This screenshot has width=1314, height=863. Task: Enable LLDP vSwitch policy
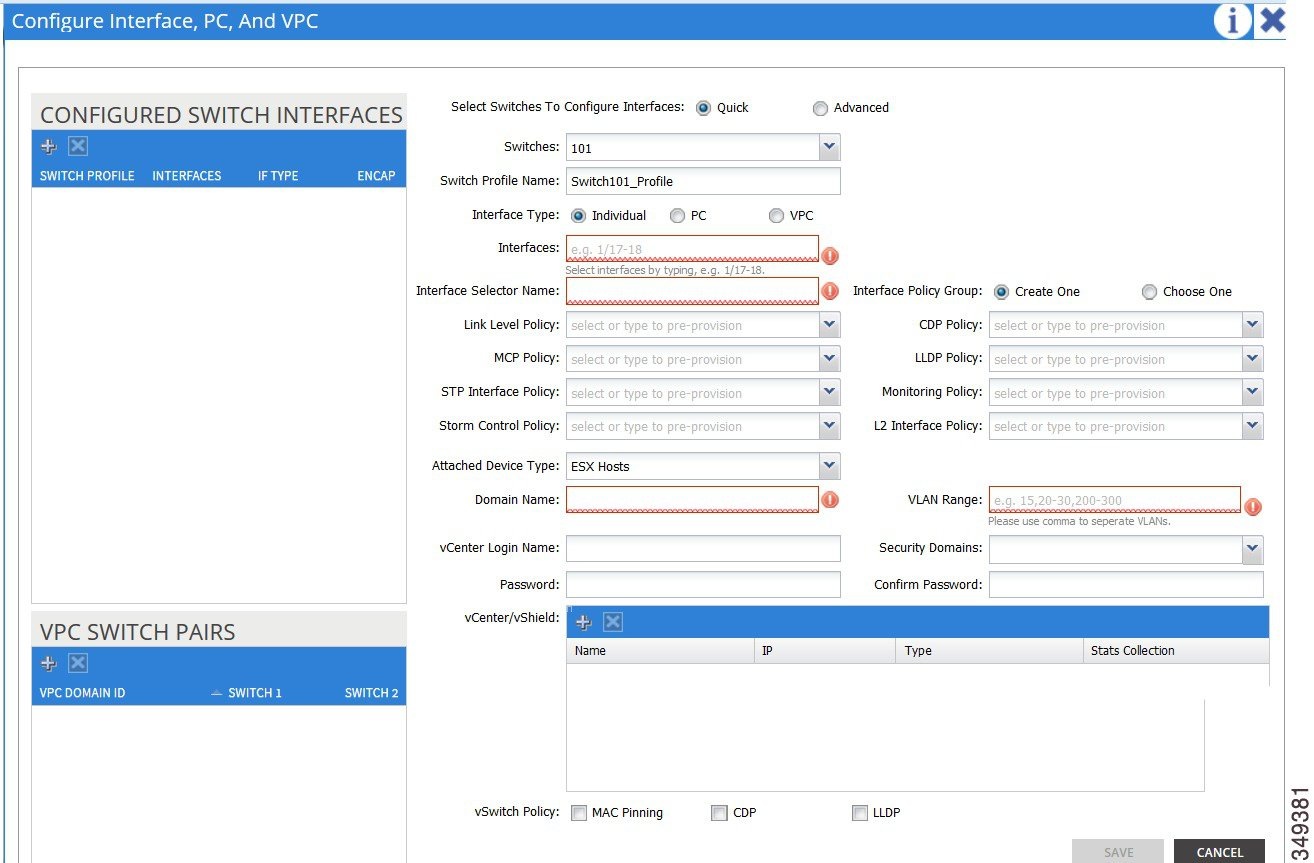click(859, 812)
